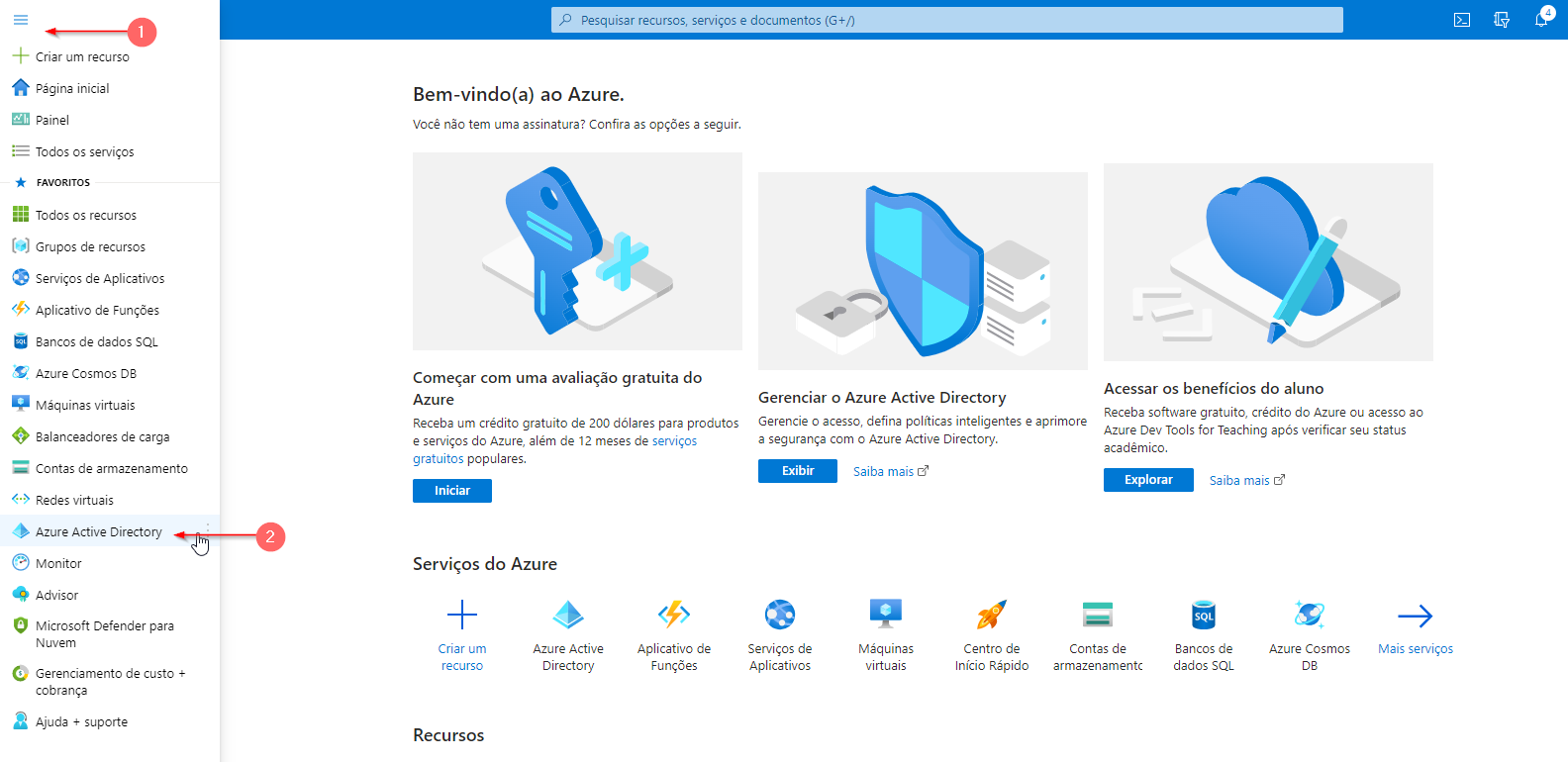Click the Máquinas virtuais sidebar icon
This screenshot has width=1568, height=762.
coord(20,405)
